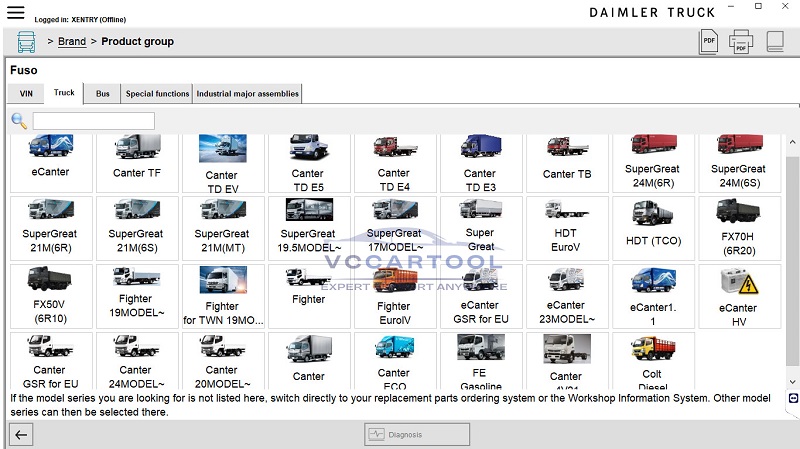Image resolution: width=800 pixels, height=449 pixels.
Task: Choose Fighter for TWN 19MO... tile
Action: pyautogui.click(x=222, y=296)
